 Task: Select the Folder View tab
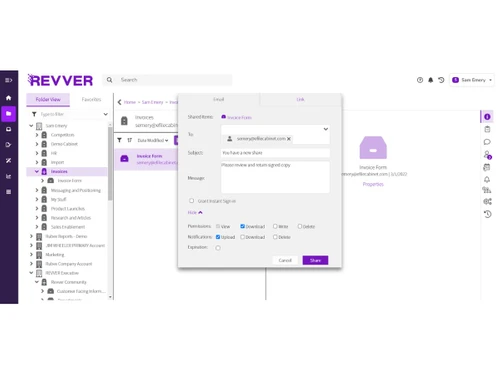pyautogui.click(x=48, y=99)
